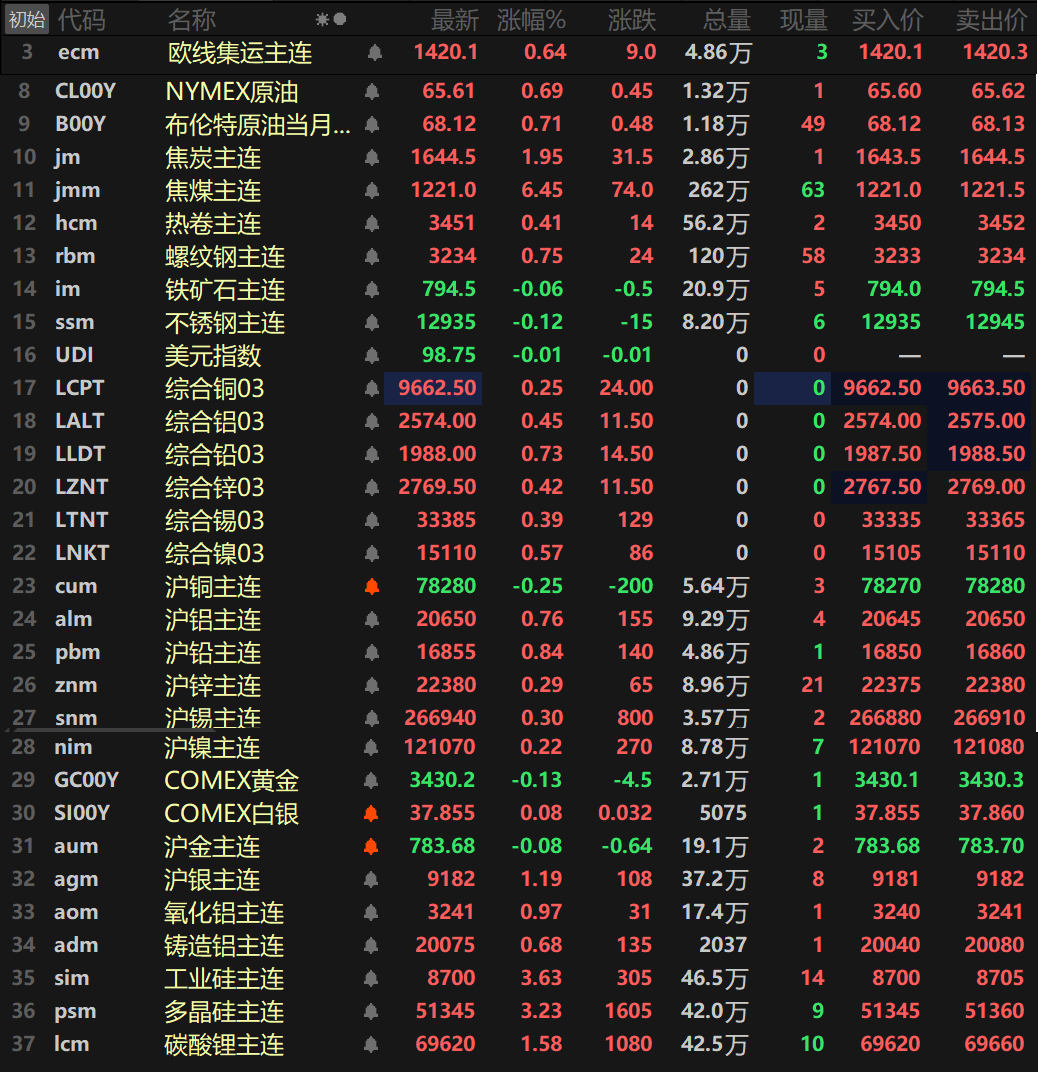Open the 螺纹钢主连 contract
Viewport: 1038px width, 1072px height.
click(225, 257)
